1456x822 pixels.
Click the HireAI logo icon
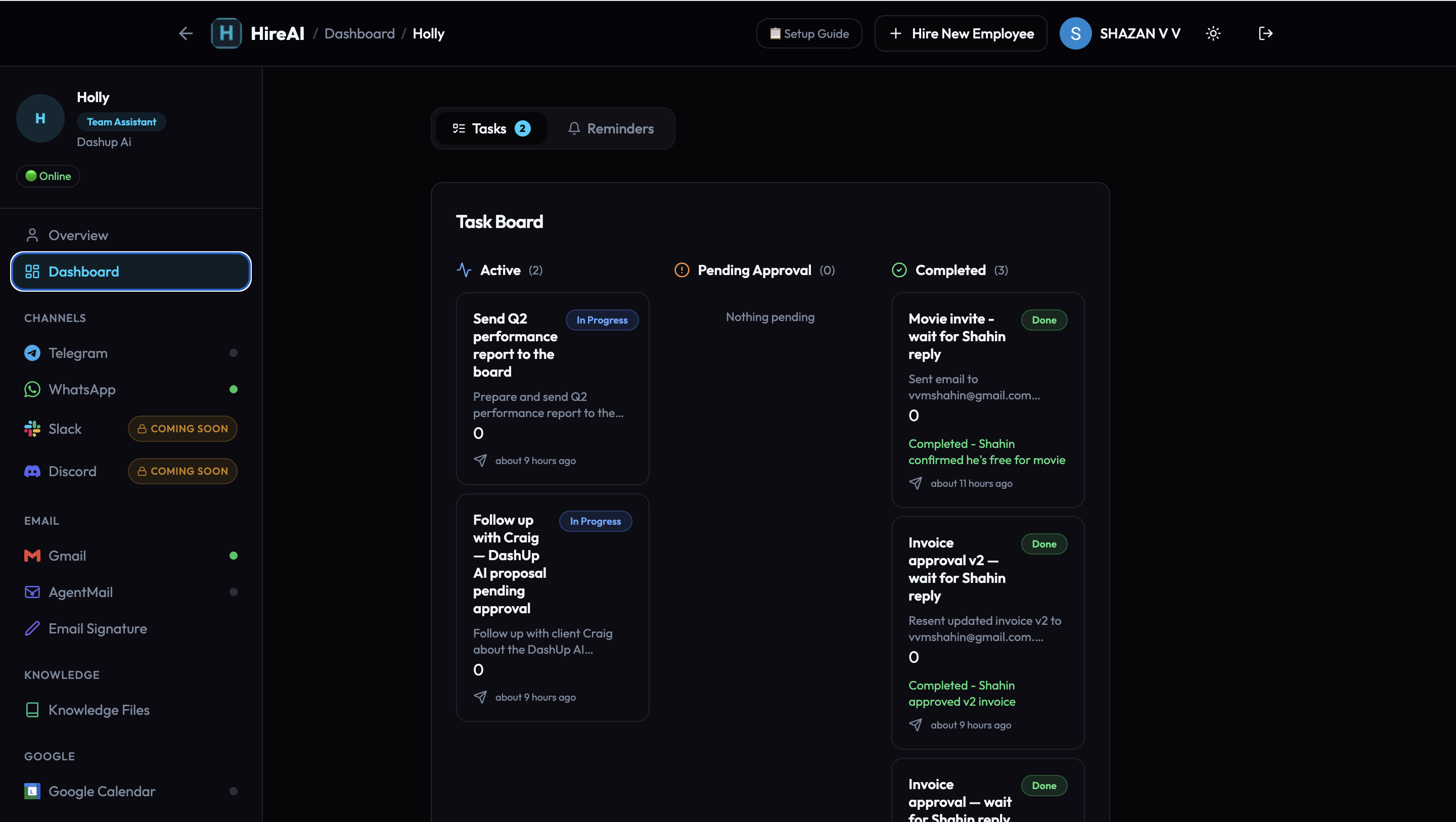[226, 33]
